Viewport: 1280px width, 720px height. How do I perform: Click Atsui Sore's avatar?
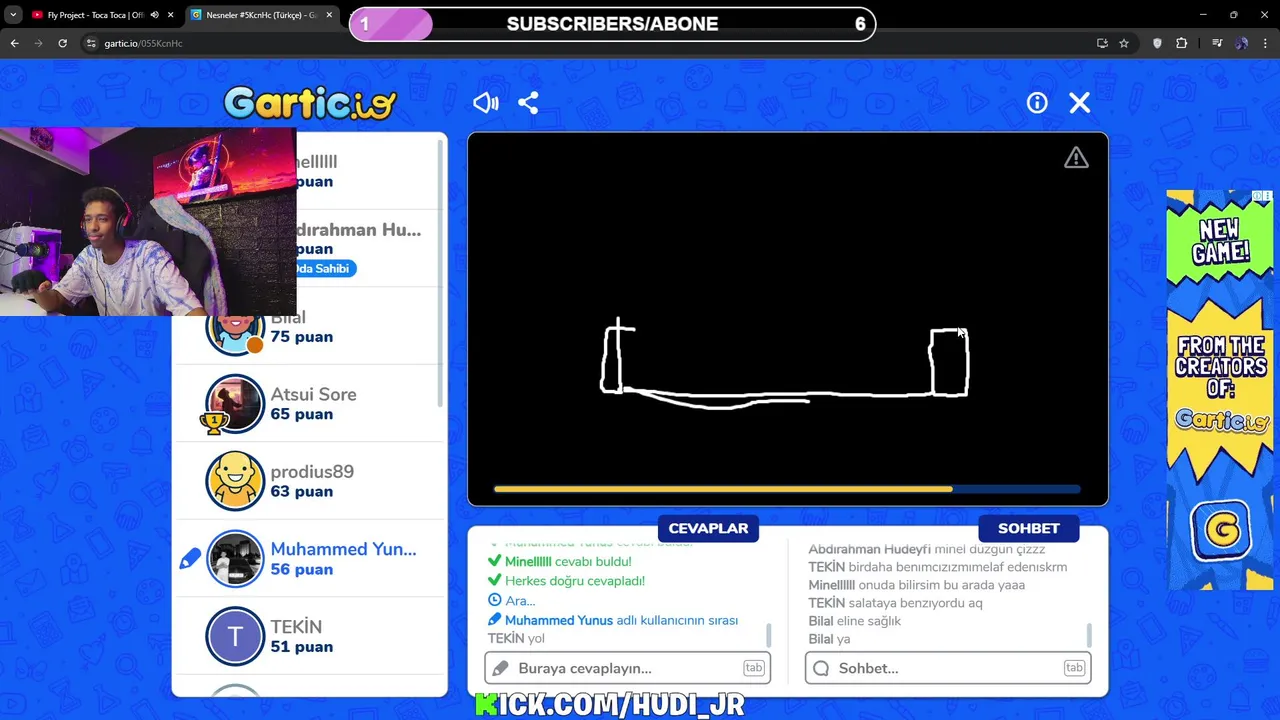coord(235,403)
